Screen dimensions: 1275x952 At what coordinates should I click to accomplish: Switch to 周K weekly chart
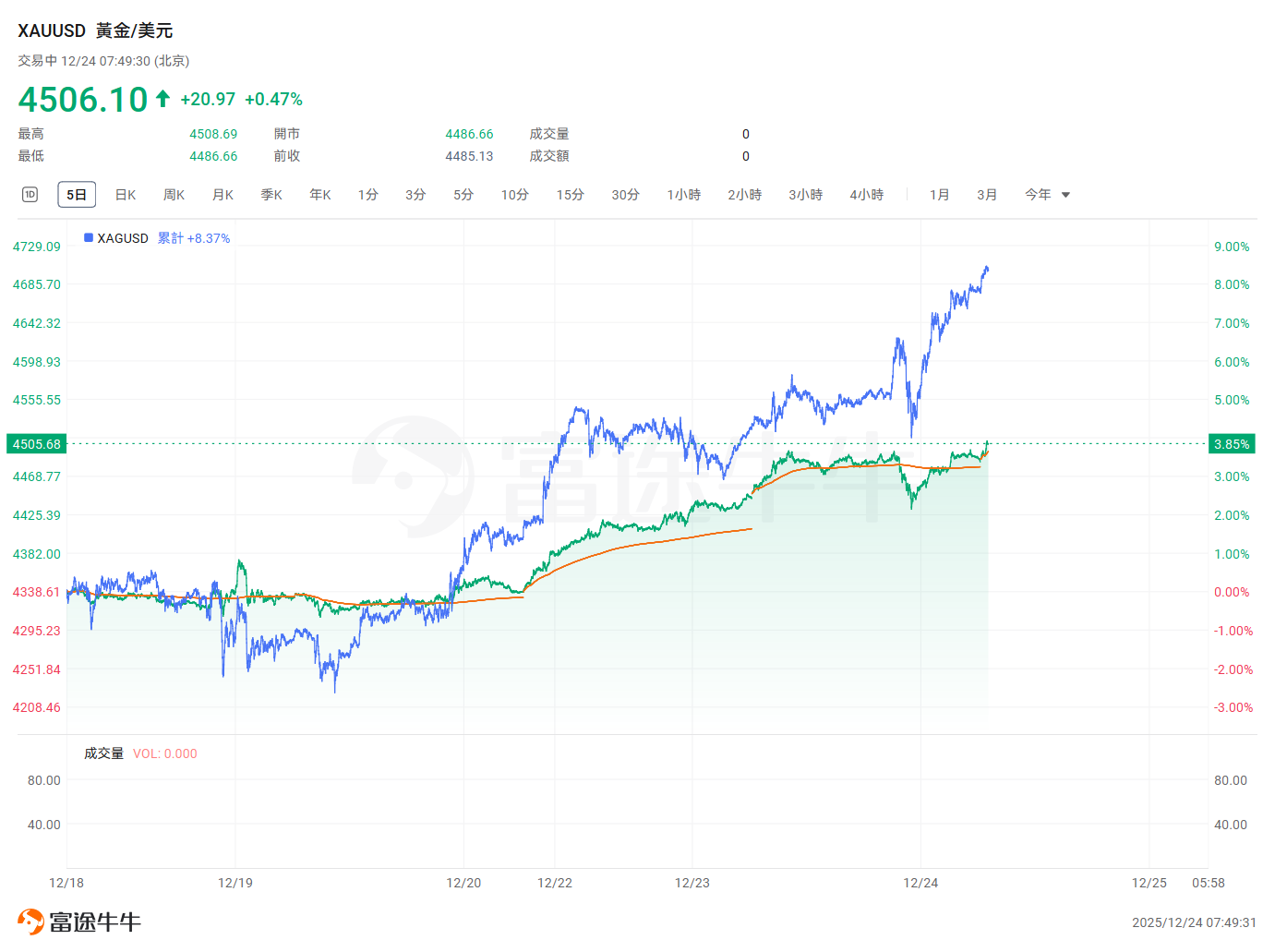pyautogui.click(x=174, y=195)
